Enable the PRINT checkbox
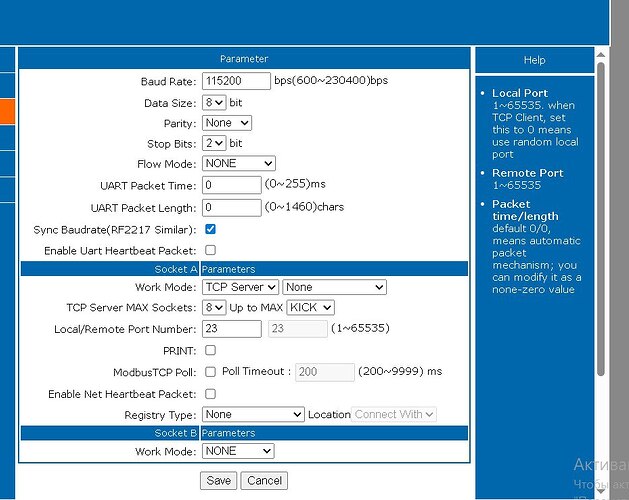629x500 pixels. point(210,350)
